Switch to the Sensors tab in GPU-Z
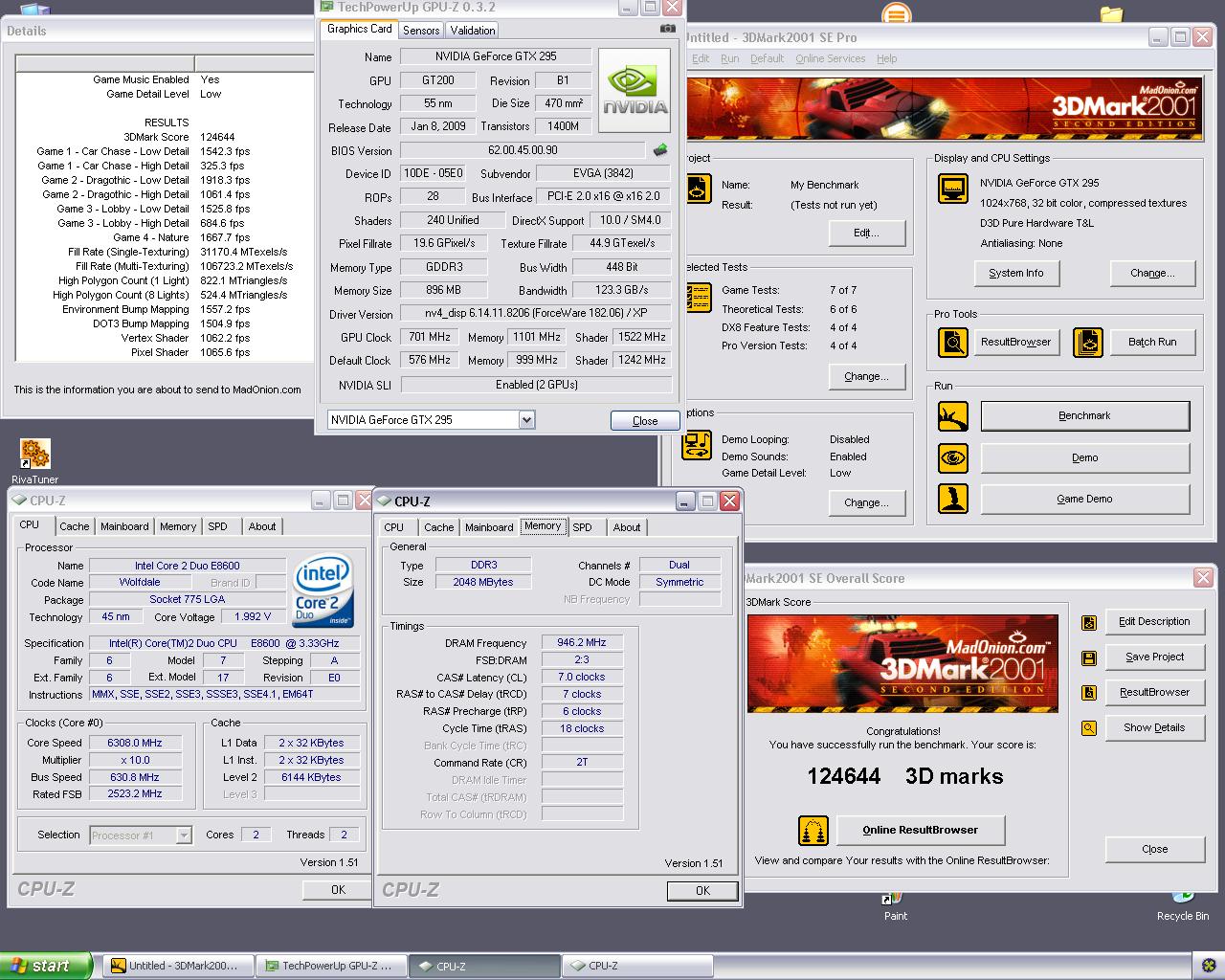The height and width of the screenshot is (980, 1225). point(421,31)
